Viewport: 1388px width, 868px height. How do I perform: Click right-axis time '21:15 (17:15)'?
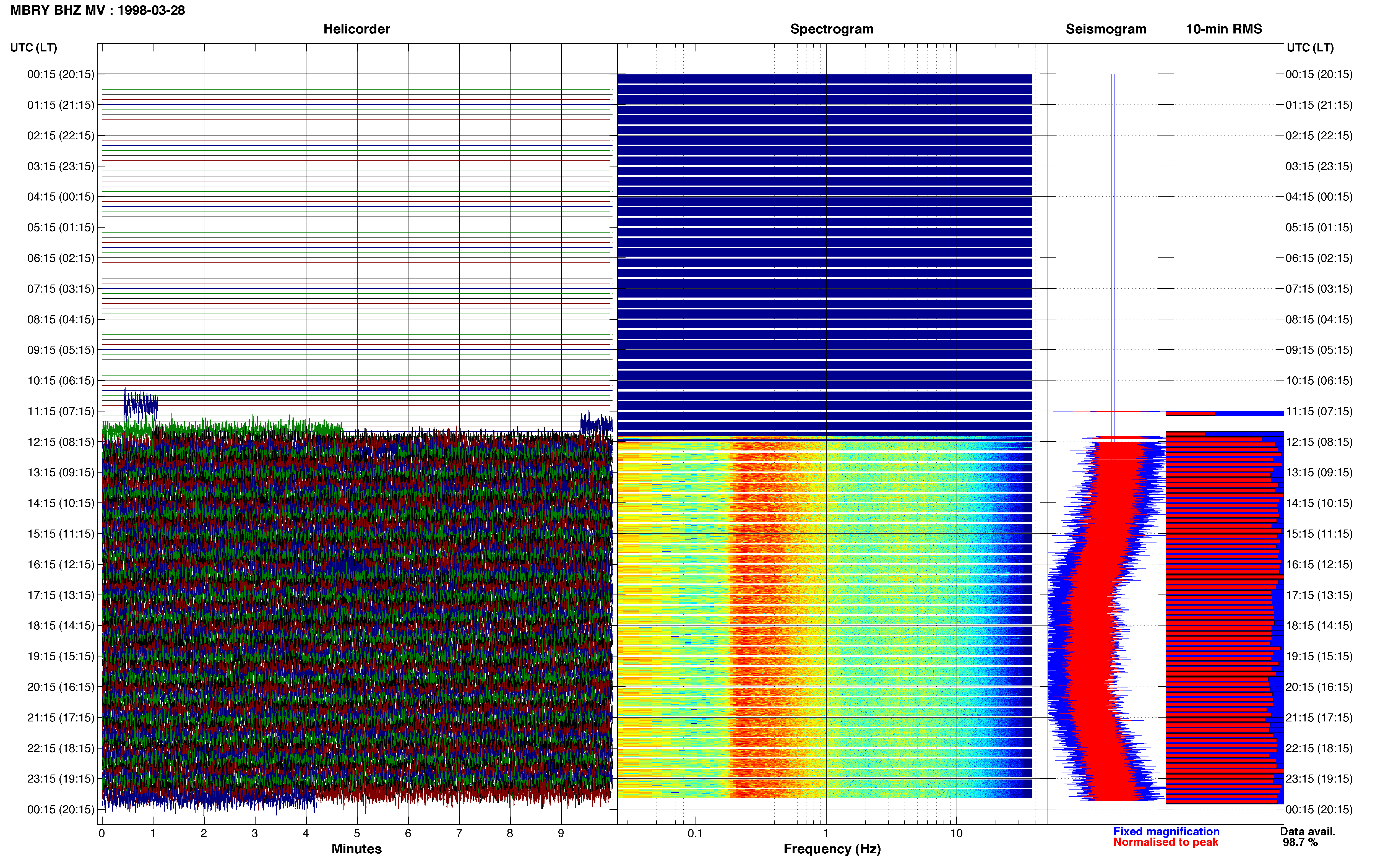pos(1319,718)
